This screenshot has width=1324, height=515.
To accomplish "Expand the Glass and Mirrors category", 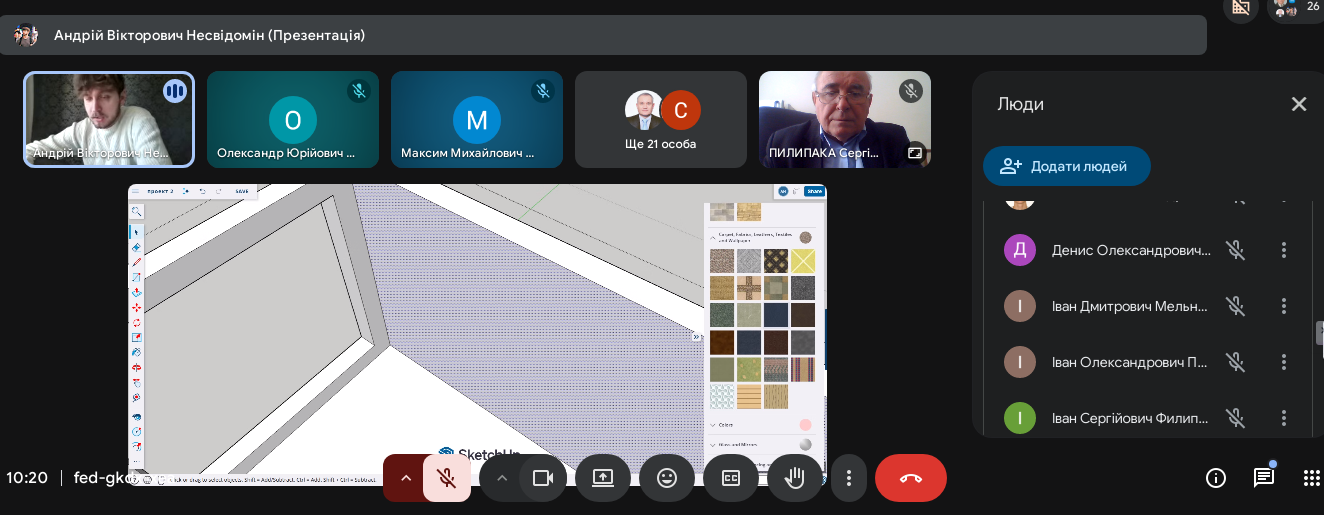I will tap(713, 444).
